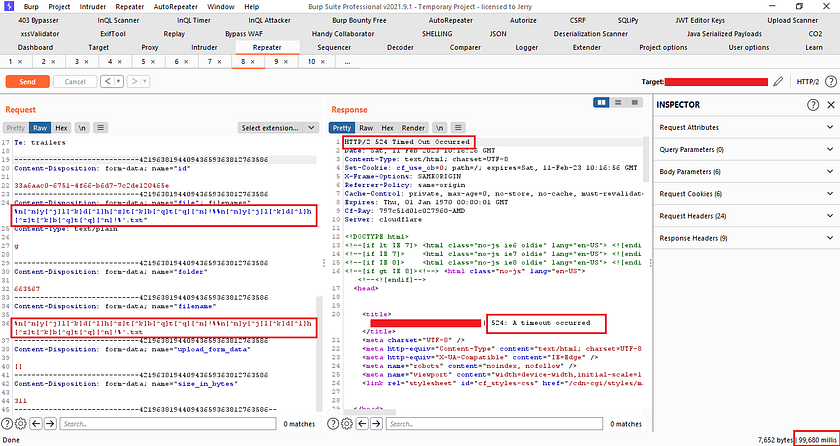Go back in request history

(x=107, y=82)
